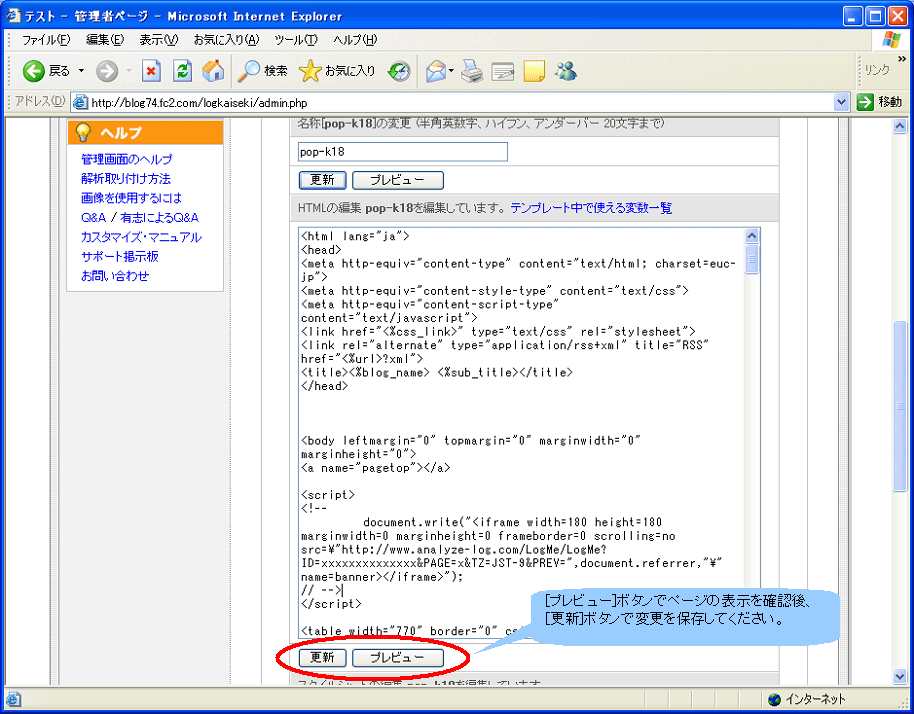Image resolution: width=914 pixels, height=714 pixels.
Task: Click the Forward arrow icon
Action: pyautogui.click(x=107, y=71)
